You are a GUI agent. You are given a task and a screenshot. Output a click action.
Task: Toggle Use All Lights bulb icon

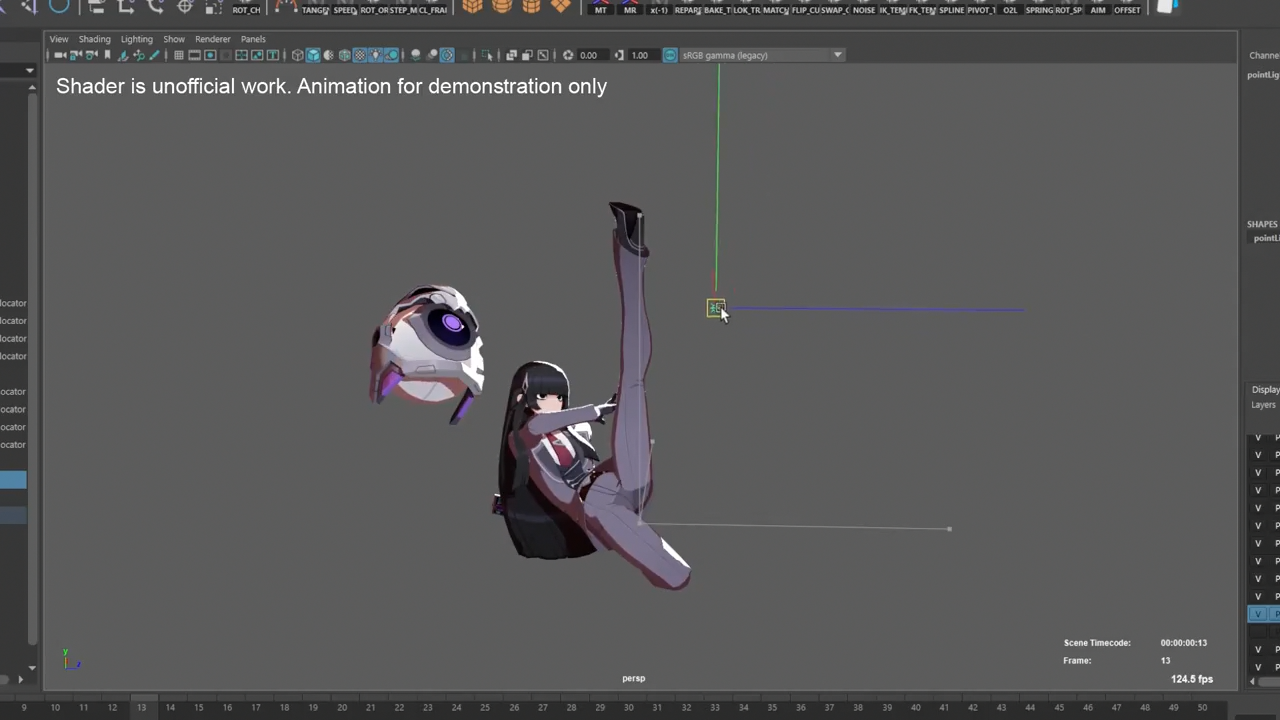pyautogui.click(x=375, y=55)
